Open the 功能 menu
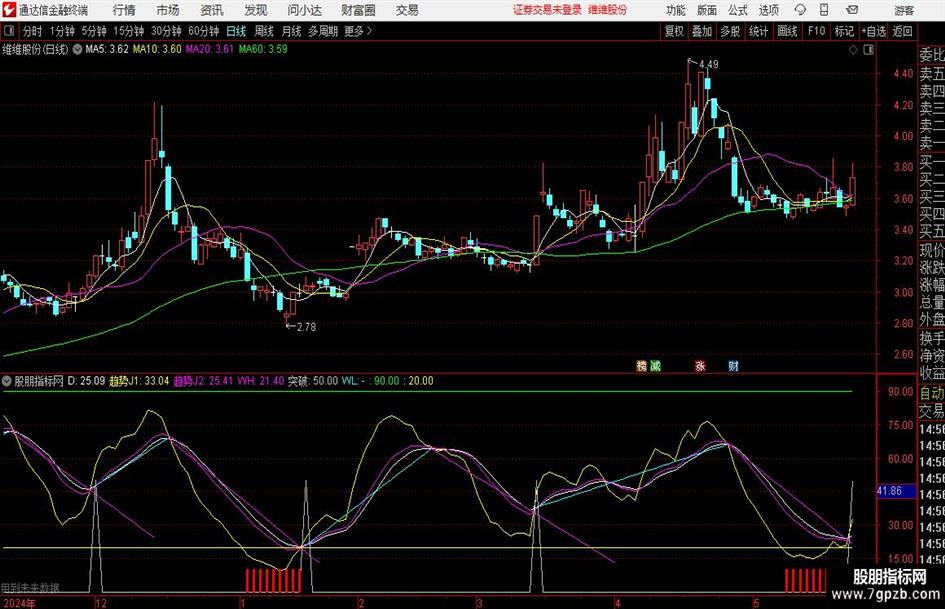 pyautogui.click(x=676, y=10)
